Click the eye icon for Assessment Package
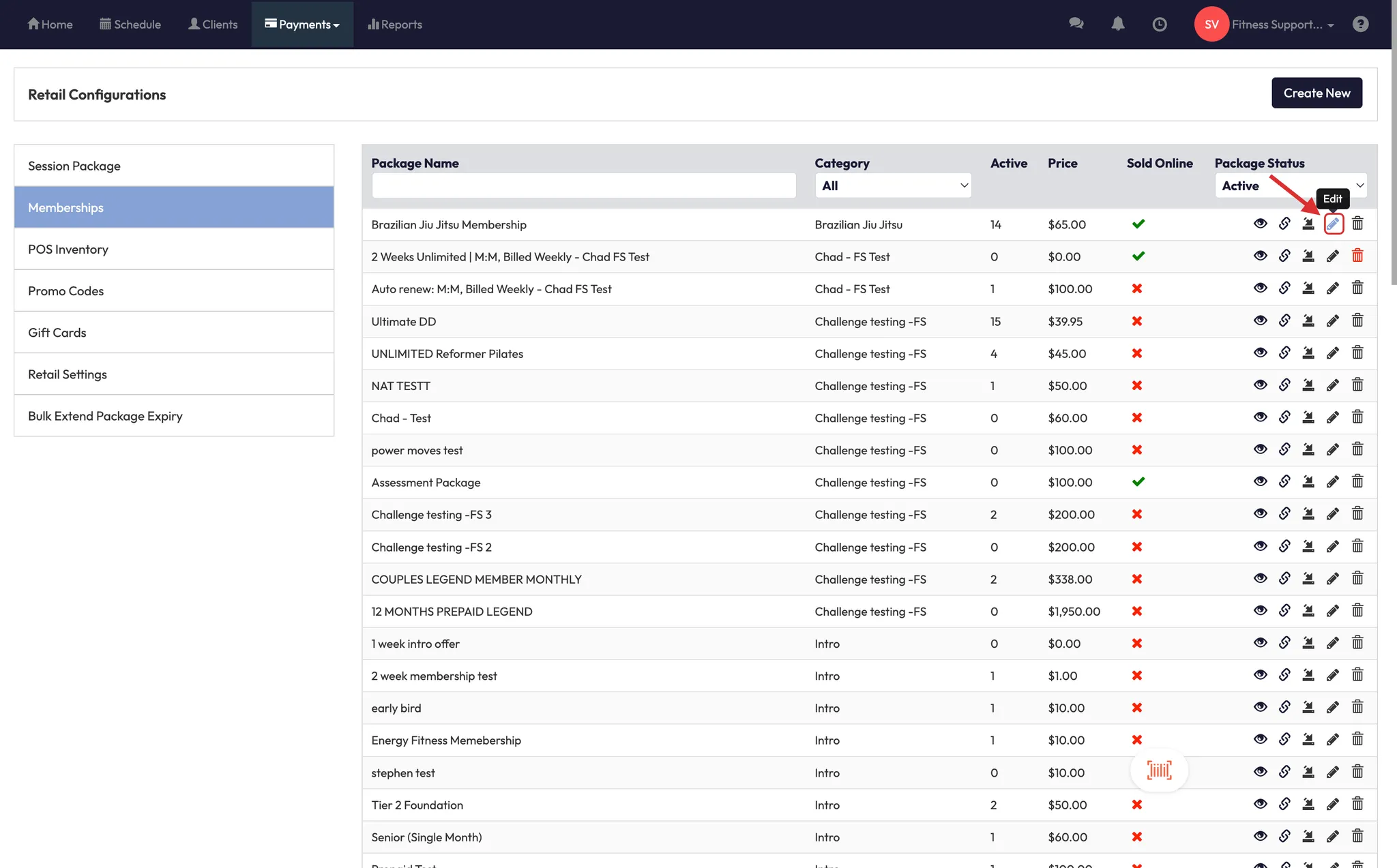 click(x=1260, y=482)
